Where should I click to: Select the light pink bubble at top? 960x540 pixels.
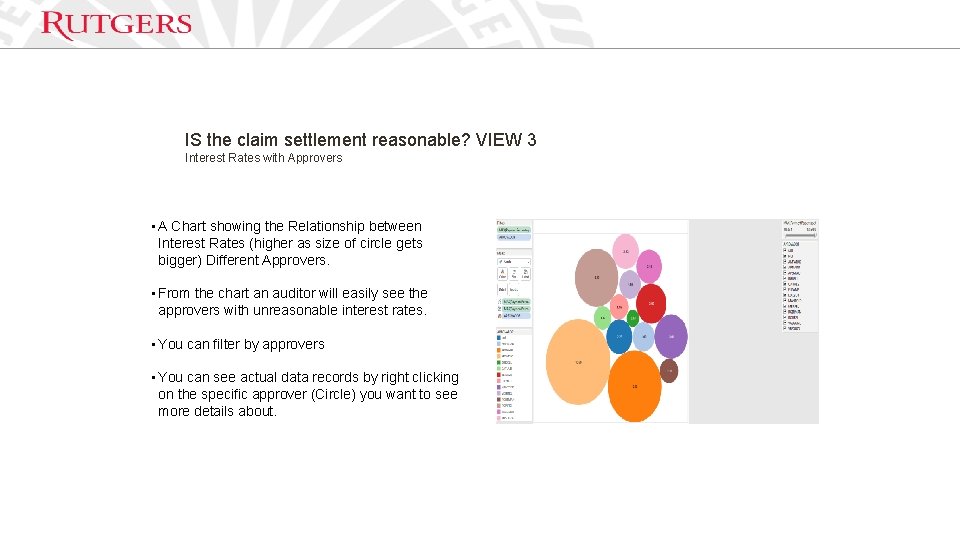click(x=625, y=251)
